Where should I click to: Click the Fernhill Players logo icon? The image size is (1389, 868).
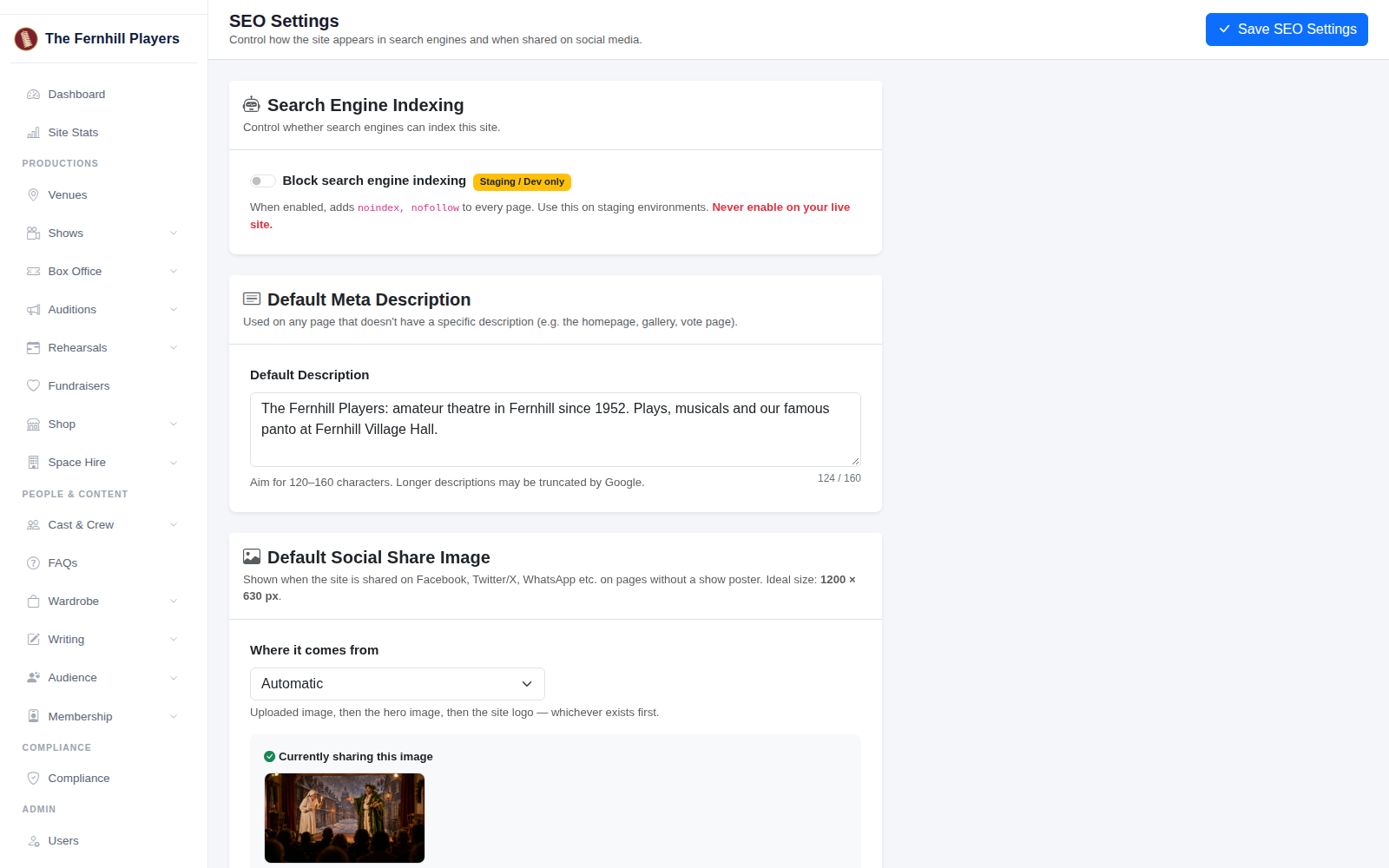coord(26,39)
